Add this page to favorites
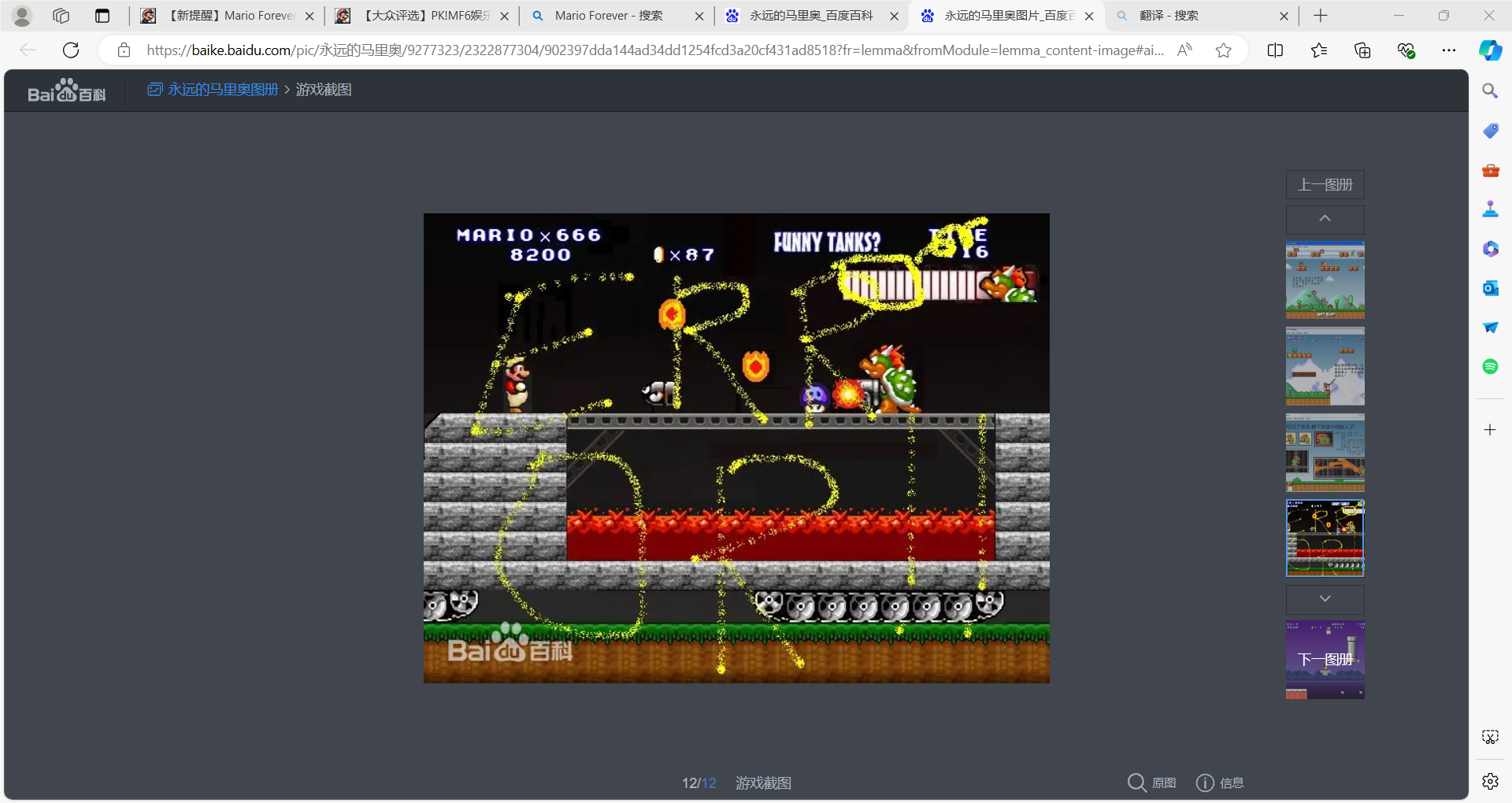Viewport: 1512px width, 803px height. click(1223, 50)
